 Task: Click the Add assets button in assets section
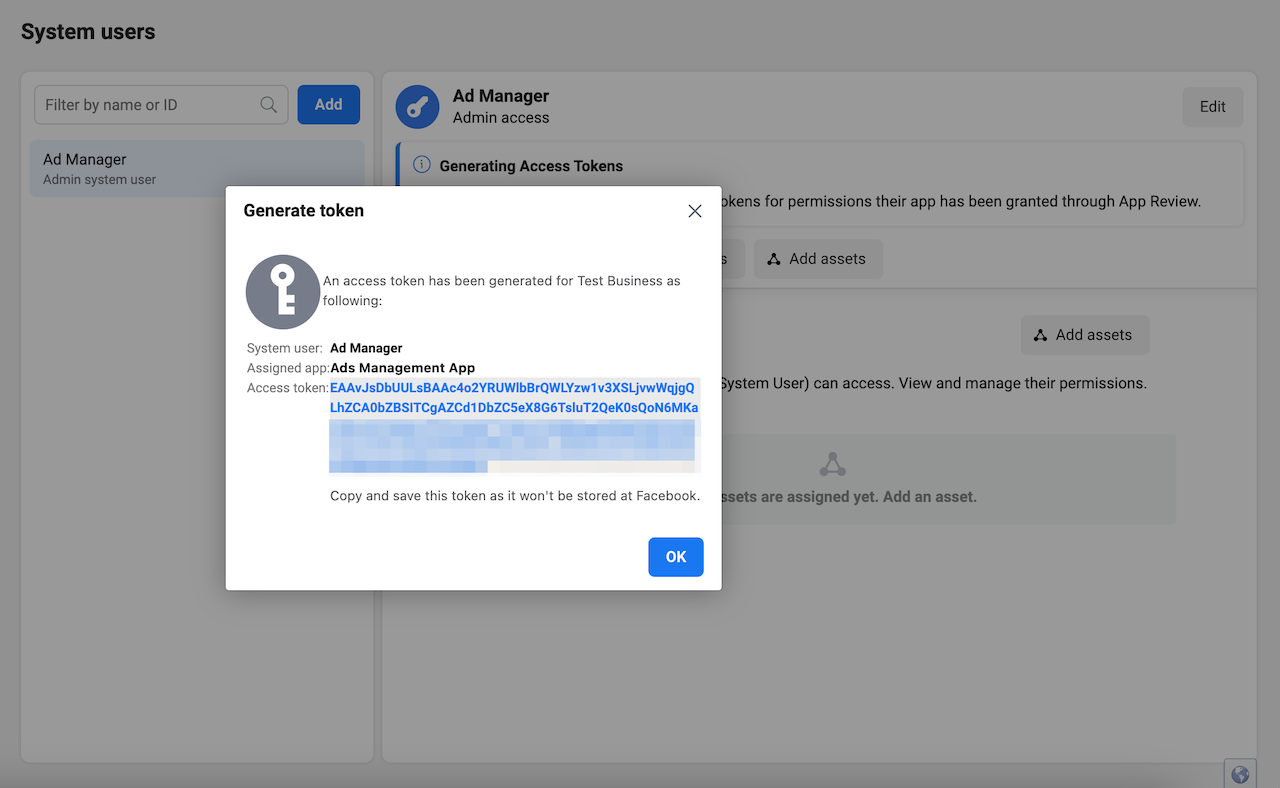pos(1085,335)
